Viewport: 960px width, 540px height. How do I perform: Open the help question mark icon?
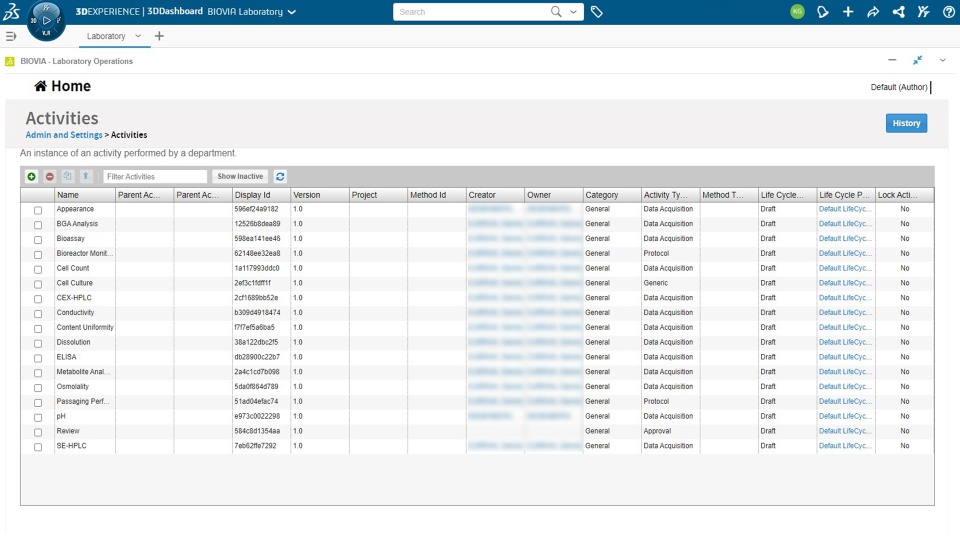coord(949,12)
